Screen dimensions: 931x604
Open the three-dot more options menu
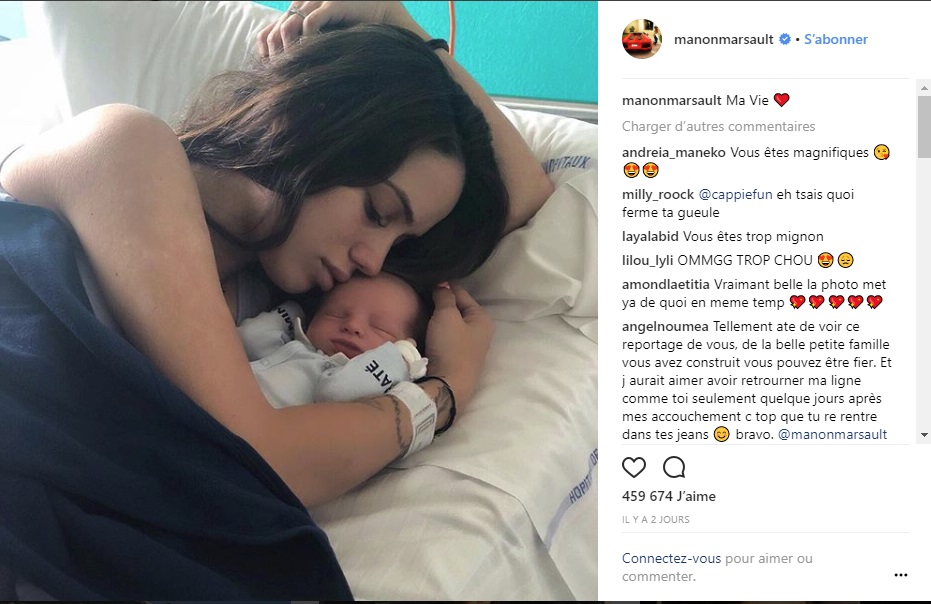coord(901,575)
